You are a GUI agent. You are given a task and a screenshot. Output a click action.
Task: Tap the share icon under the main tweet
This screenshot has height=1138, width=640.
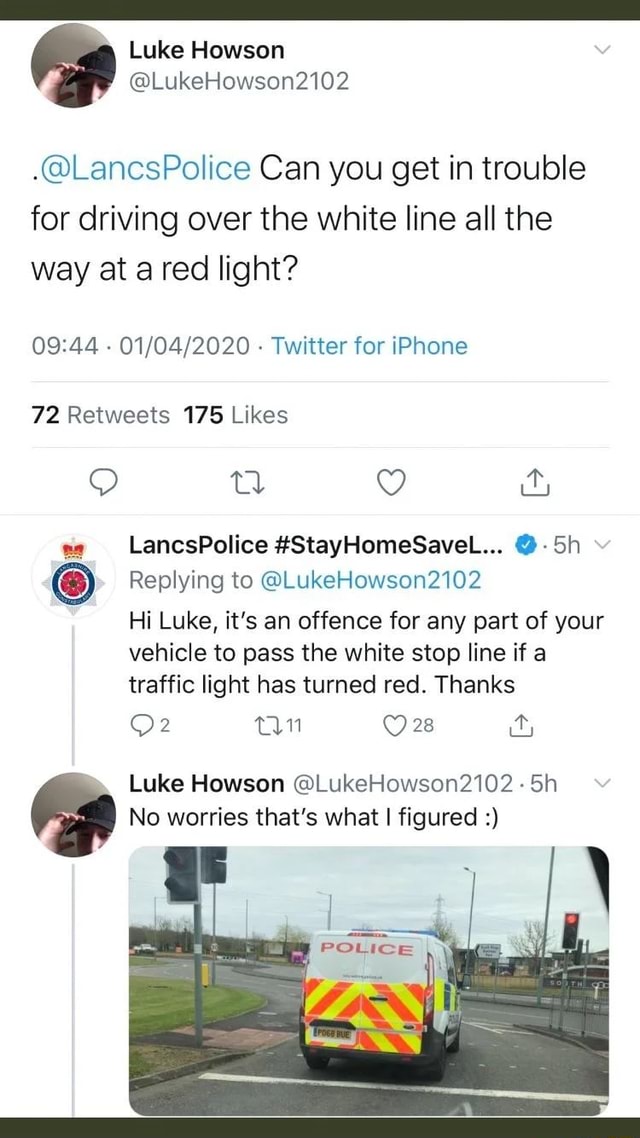[x=535, y=481]
